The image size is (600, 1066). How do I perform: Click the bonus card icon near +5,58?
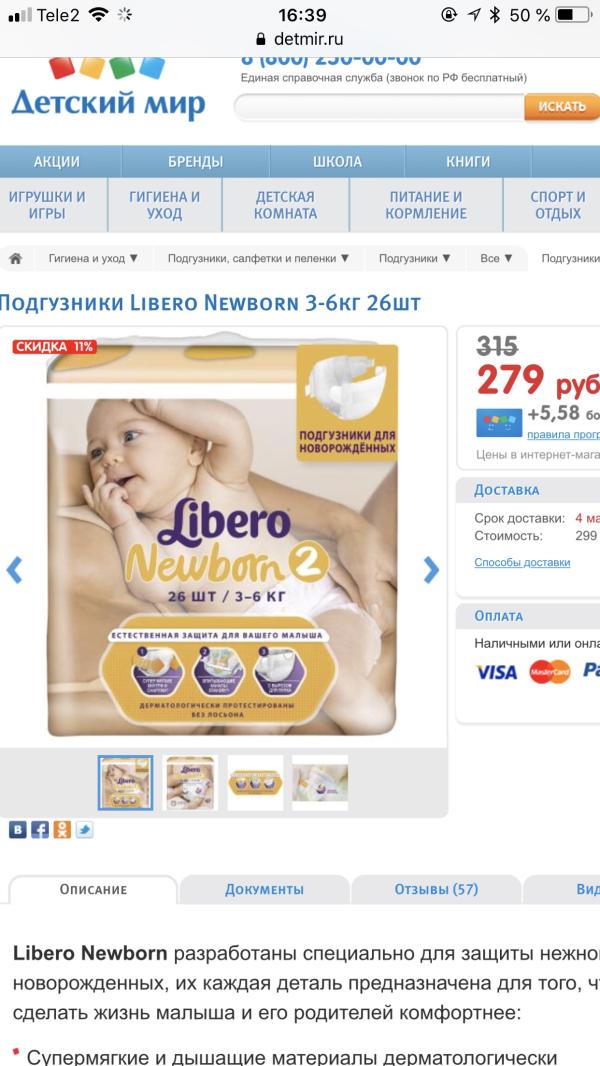coord(499,423)
